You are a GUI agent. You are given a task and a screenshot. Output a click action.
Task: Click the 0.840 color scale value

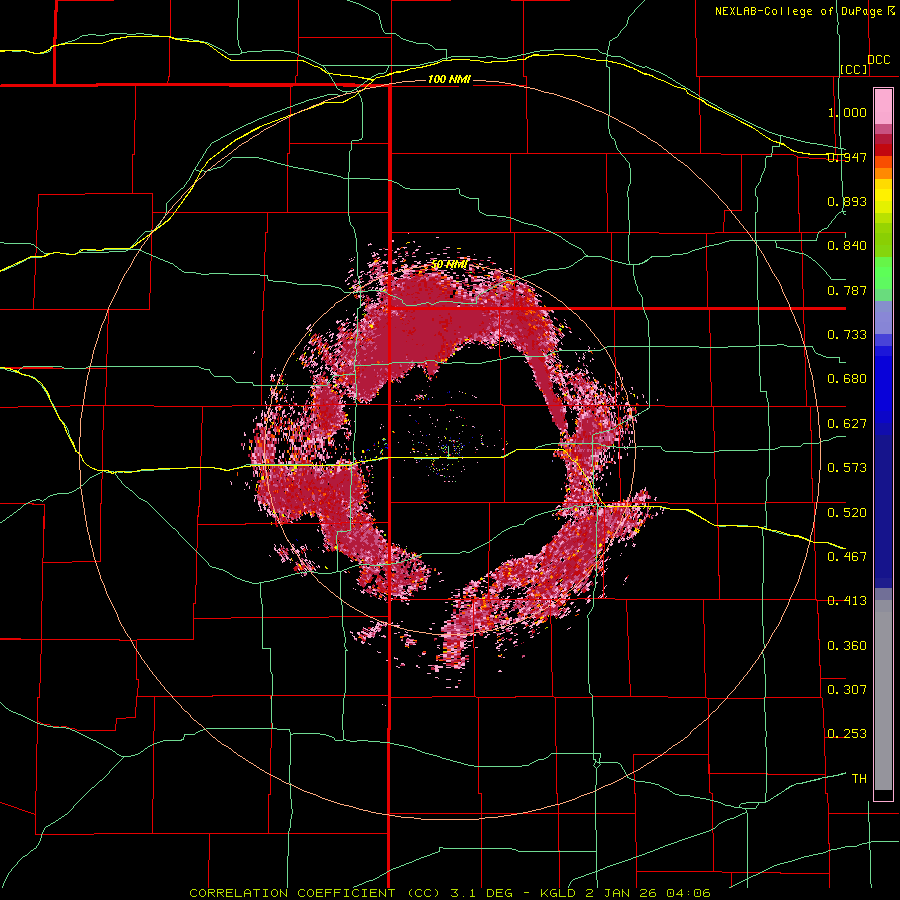[x=847, y=246]
